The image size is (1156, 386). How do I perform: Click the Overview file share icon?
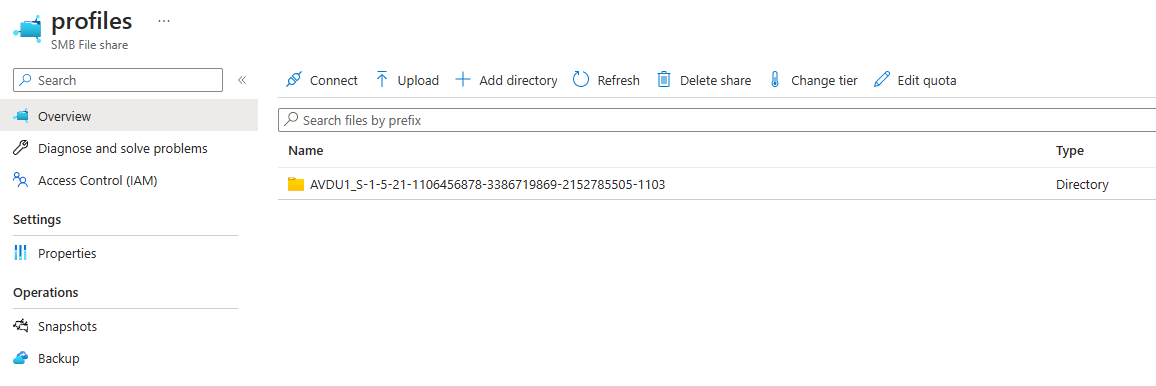click(21, 116)
